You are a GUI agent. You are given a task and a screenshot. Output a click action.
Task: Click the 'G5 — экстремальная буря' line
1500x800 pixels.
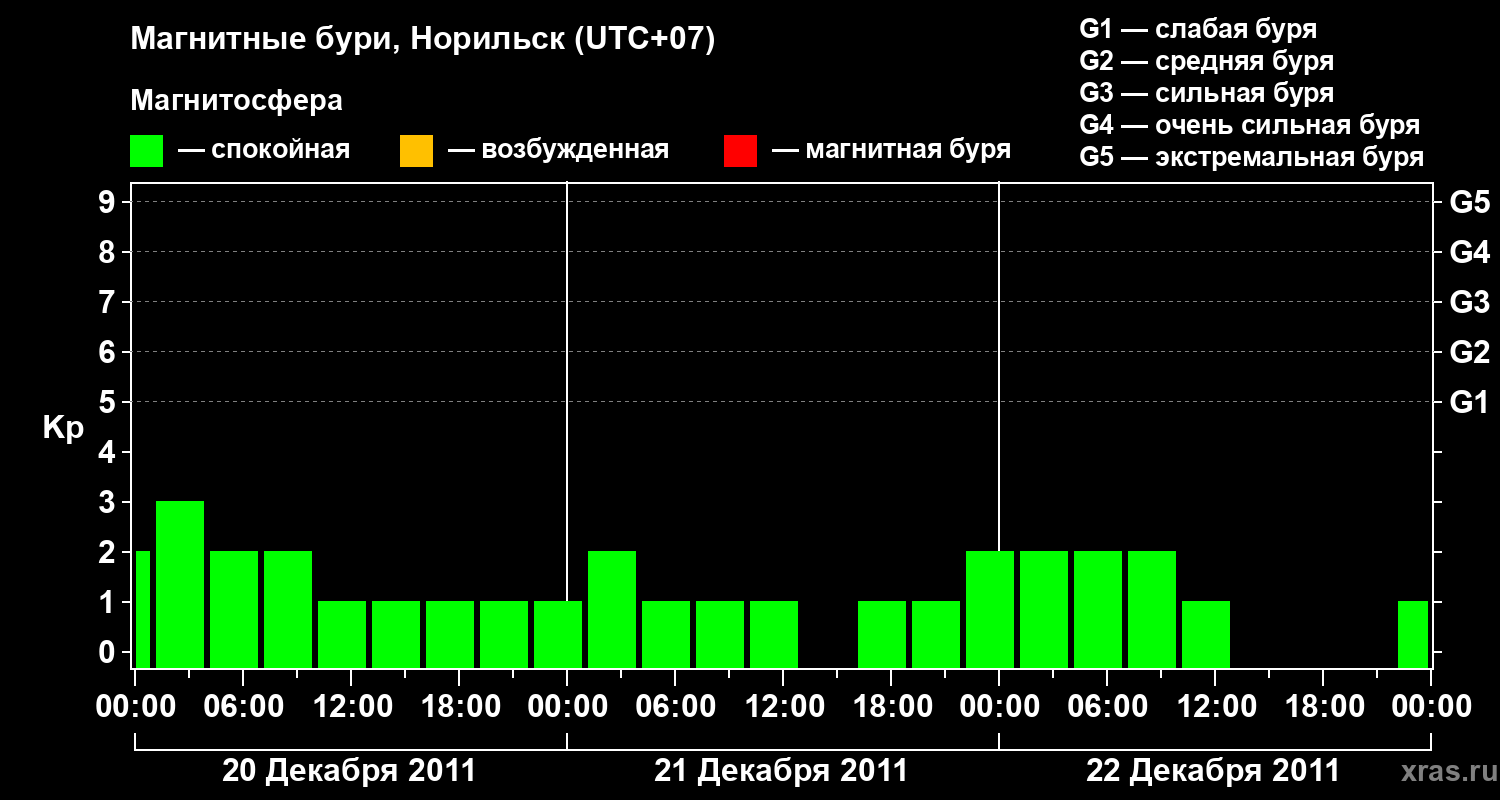[1252, 157]
